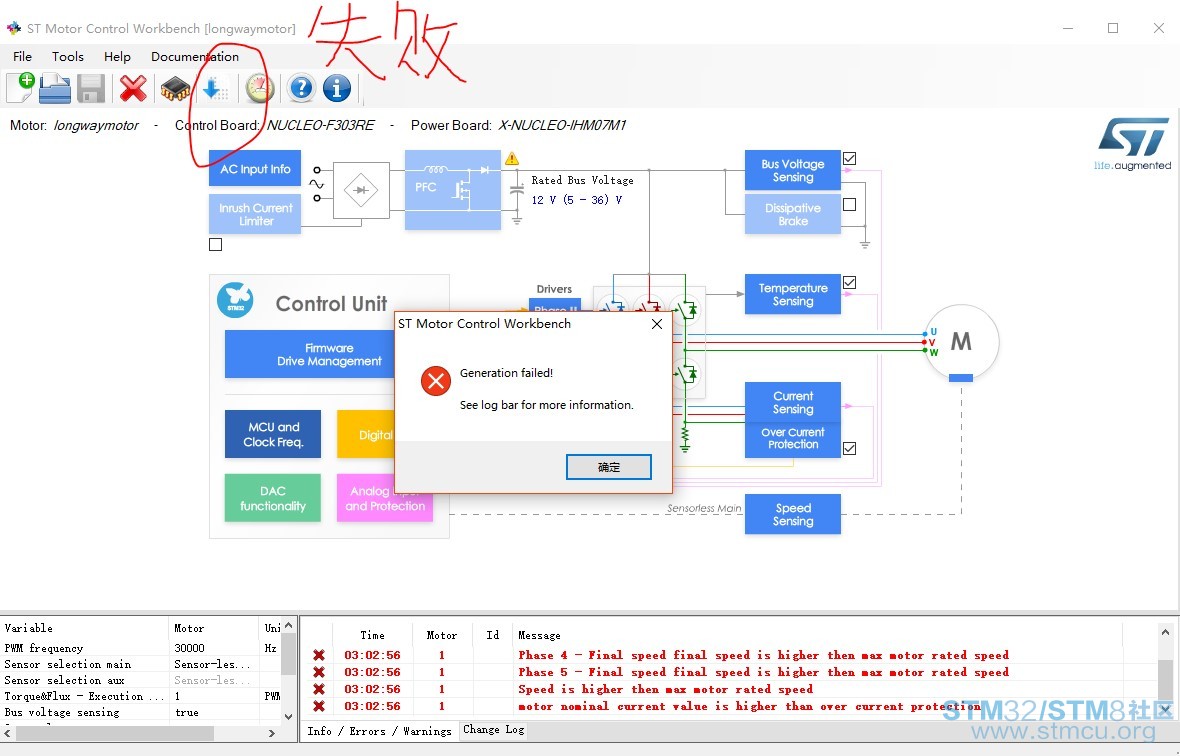Switch to the Info / Errors / Warnings tab
Image resolution: width=1180 pixels, height=756 pixels.
click(x=379, y=731)
